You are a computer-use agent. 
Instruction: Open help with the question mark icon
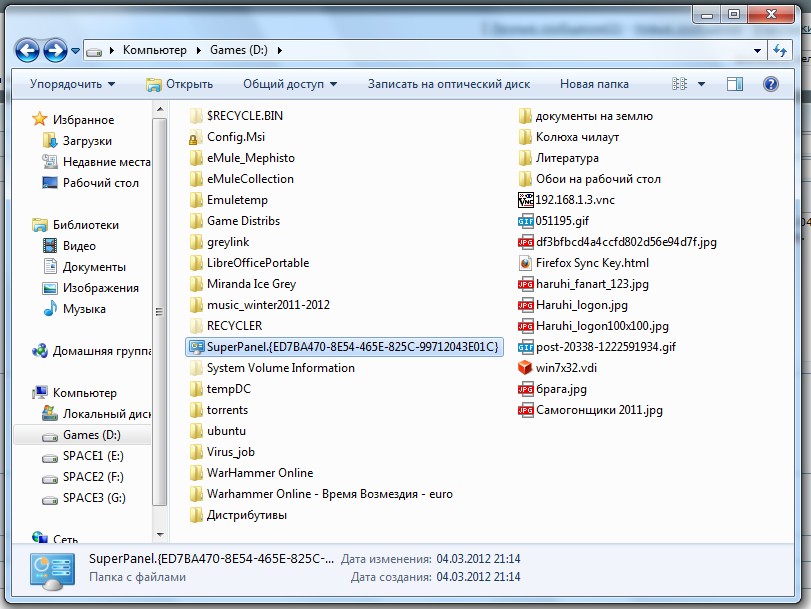pos(771,84)
